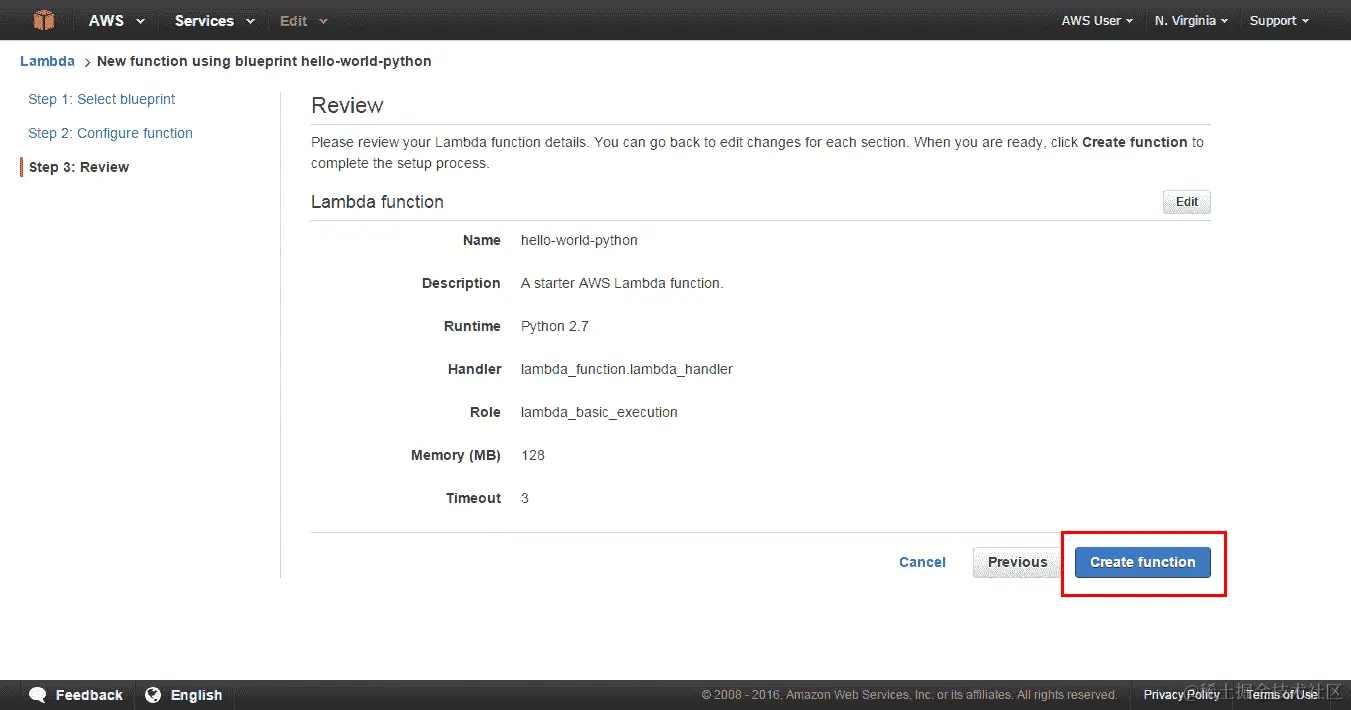
Task: Select the name value hello-world-python
Action: pyautogui.click(x=579, y=240)
